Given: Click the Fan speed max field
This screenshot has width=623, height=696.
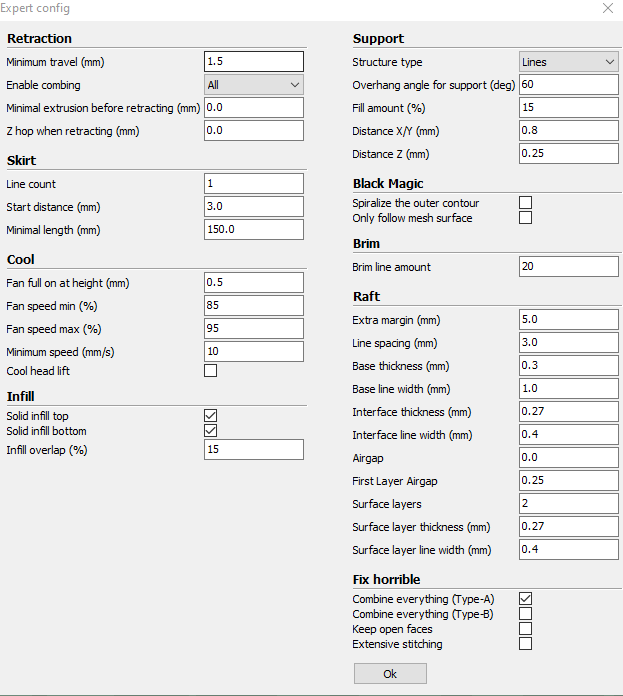Looking at the screenshot, I should (x=253, y=329).
